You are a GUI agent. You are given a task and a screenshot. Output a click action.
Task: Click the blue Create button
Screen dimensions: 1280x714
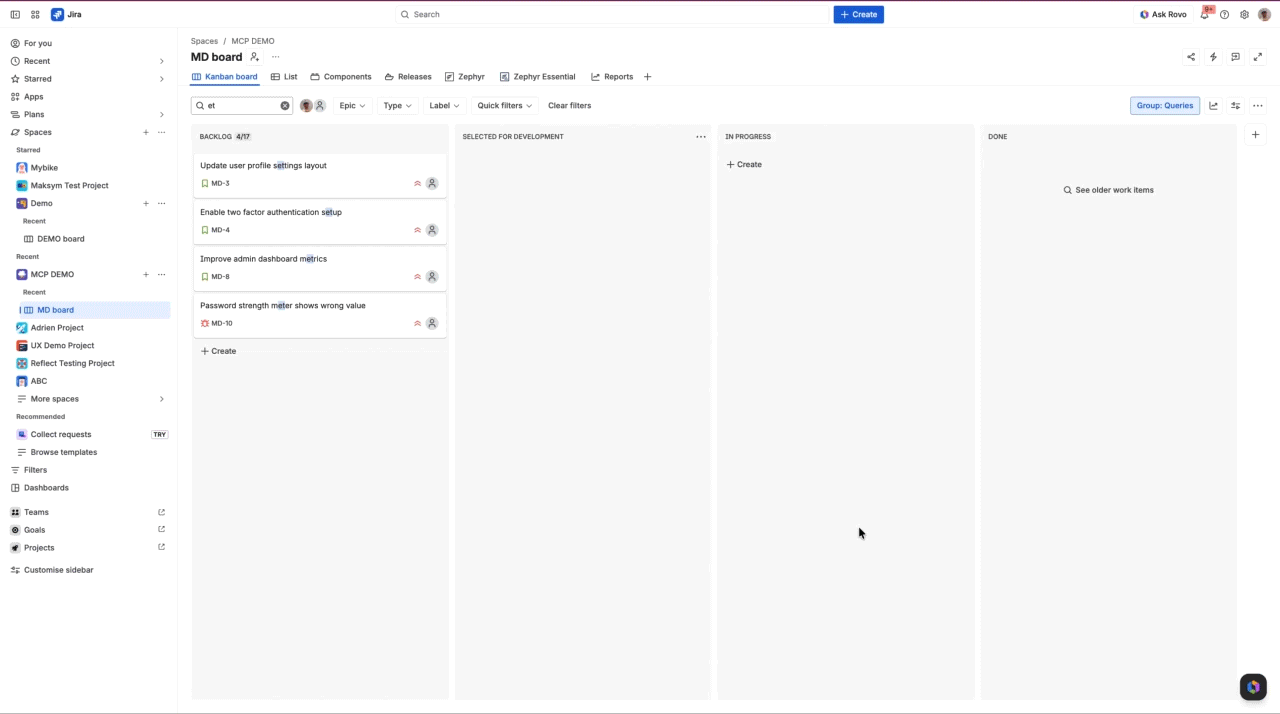[x=858, y=15]
